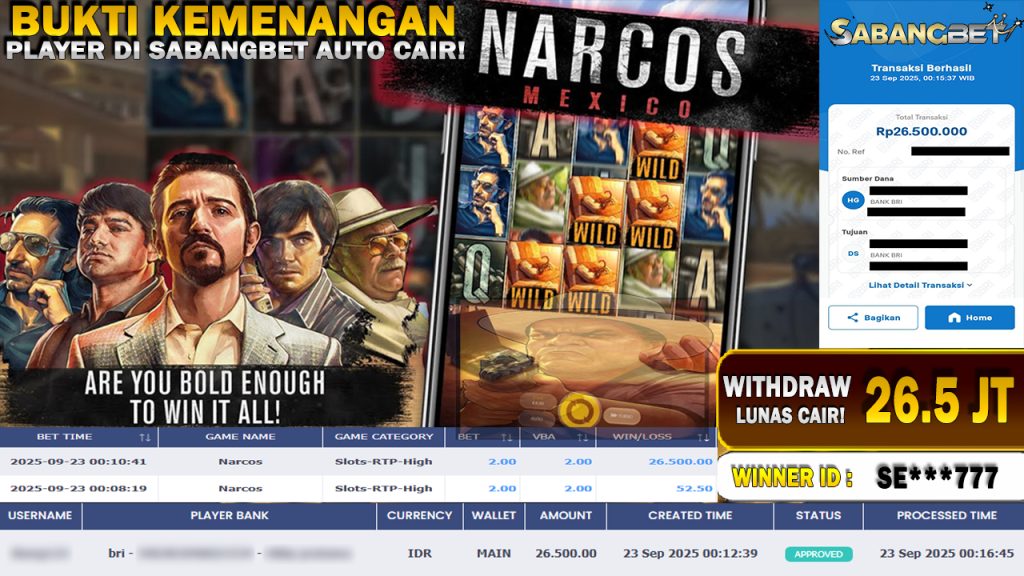1024x576 pixels.
Task: Select the HG source avatar
Action: point(853,200)
